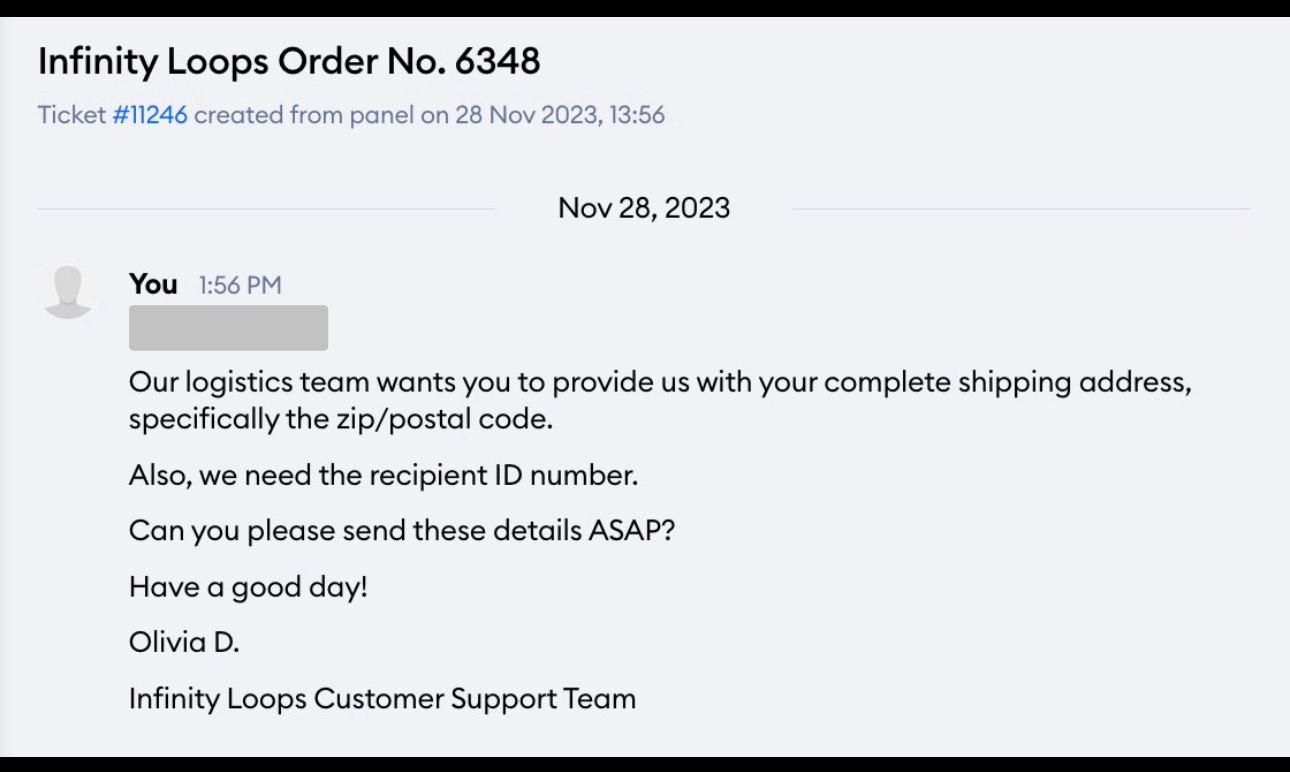
Task: Click the divider line right of the date
Action: pos(1020,209)
